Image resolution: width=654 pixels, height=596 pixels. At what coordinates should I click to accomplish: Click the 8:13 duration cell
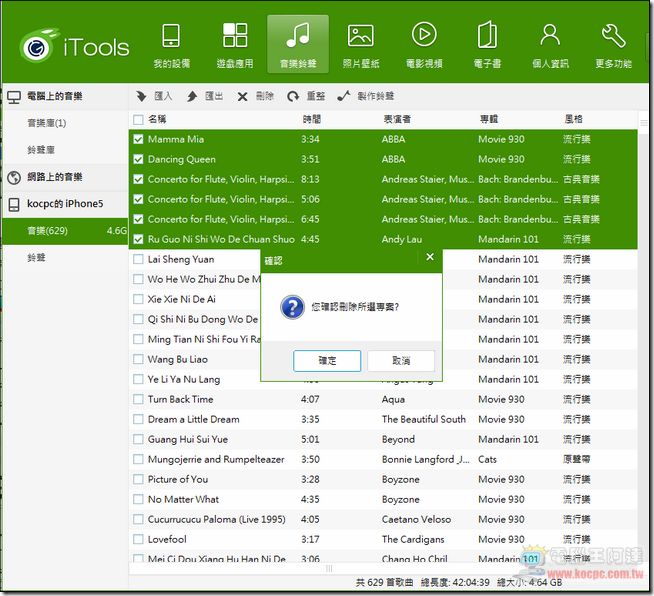[310, 179]
